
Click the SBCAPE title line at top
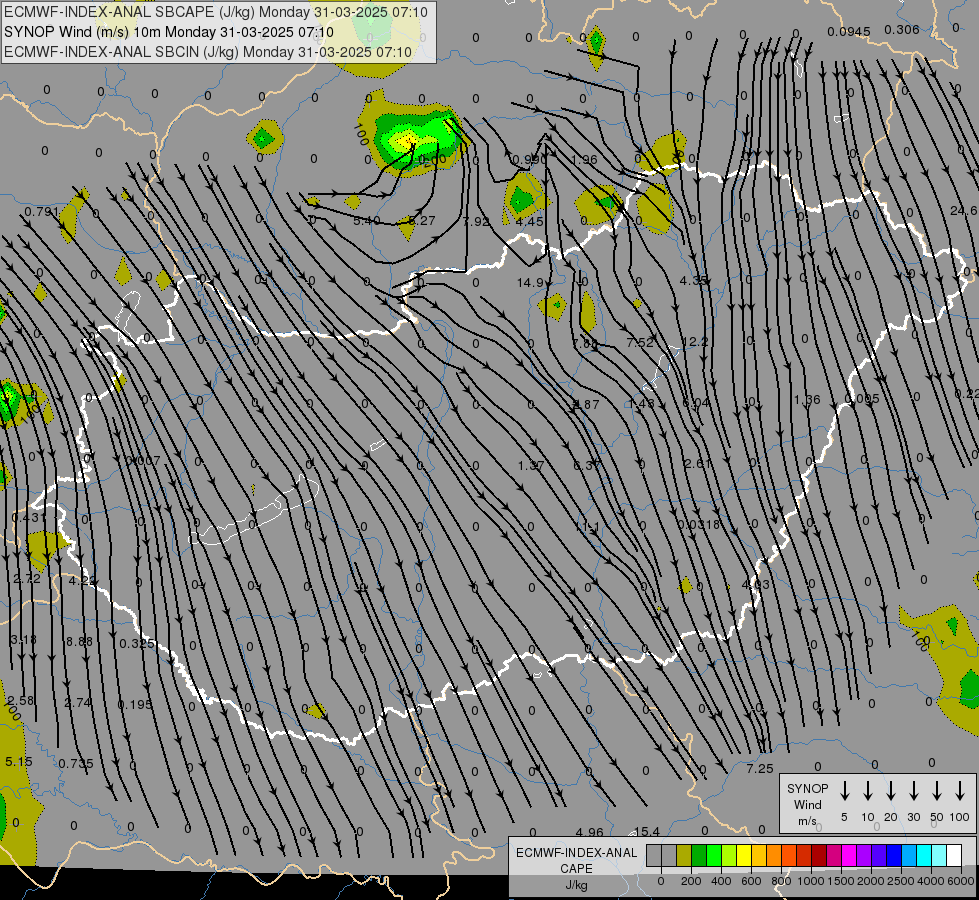[215, 12]
